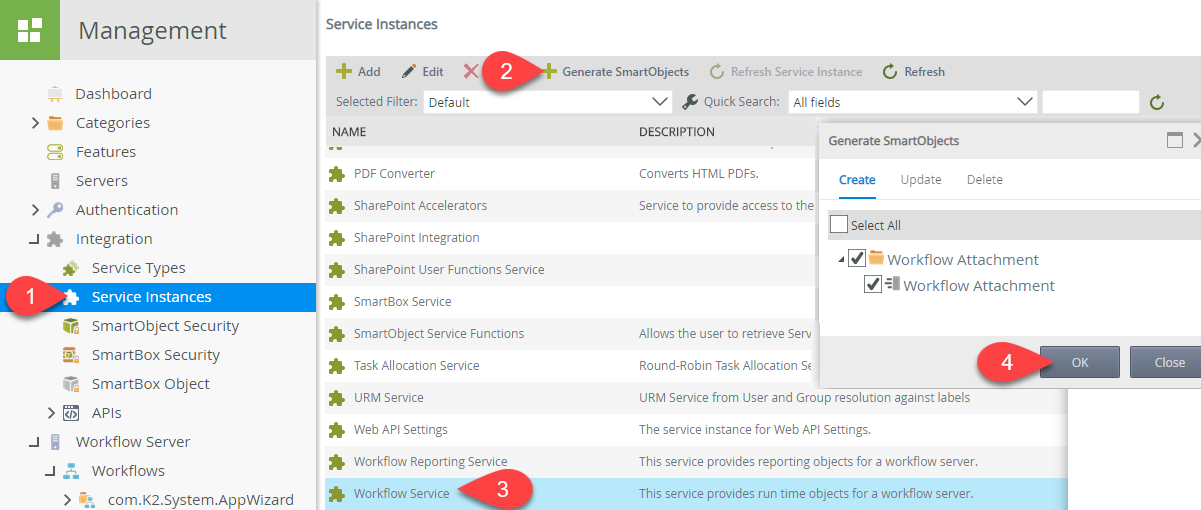The width and height of the screenshot is (1201, 510).
Task: Click the PDF Converter puzzle icon
Action: tap(336, 174)
